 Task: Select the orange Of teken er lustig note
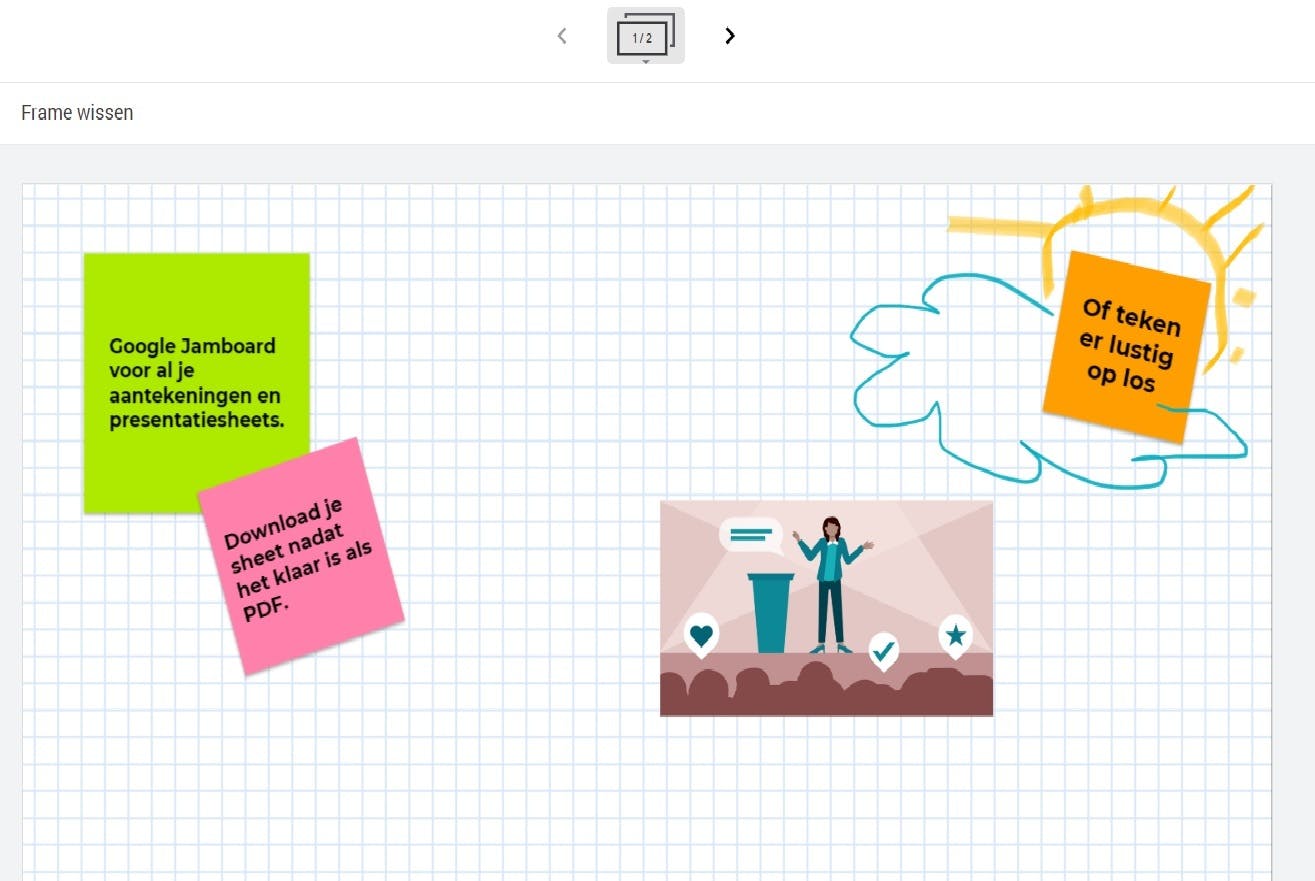pyautogui.click(x=1127, y=346)
